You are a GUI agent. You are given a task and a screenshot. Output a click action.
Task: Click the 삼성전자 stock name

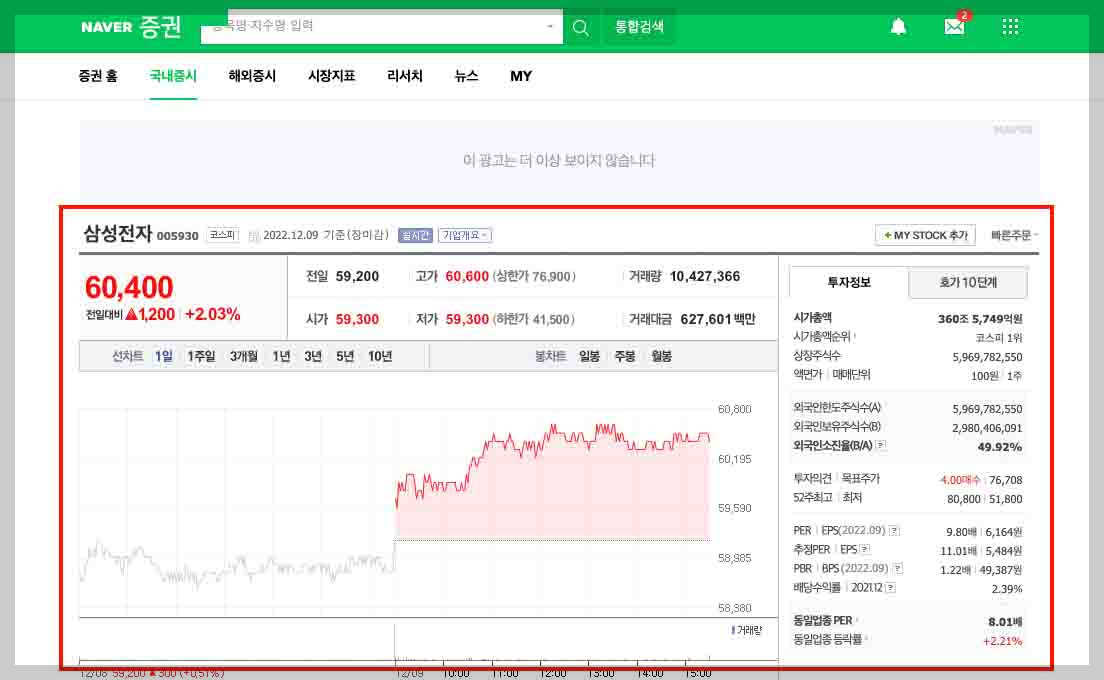point(118,233)
